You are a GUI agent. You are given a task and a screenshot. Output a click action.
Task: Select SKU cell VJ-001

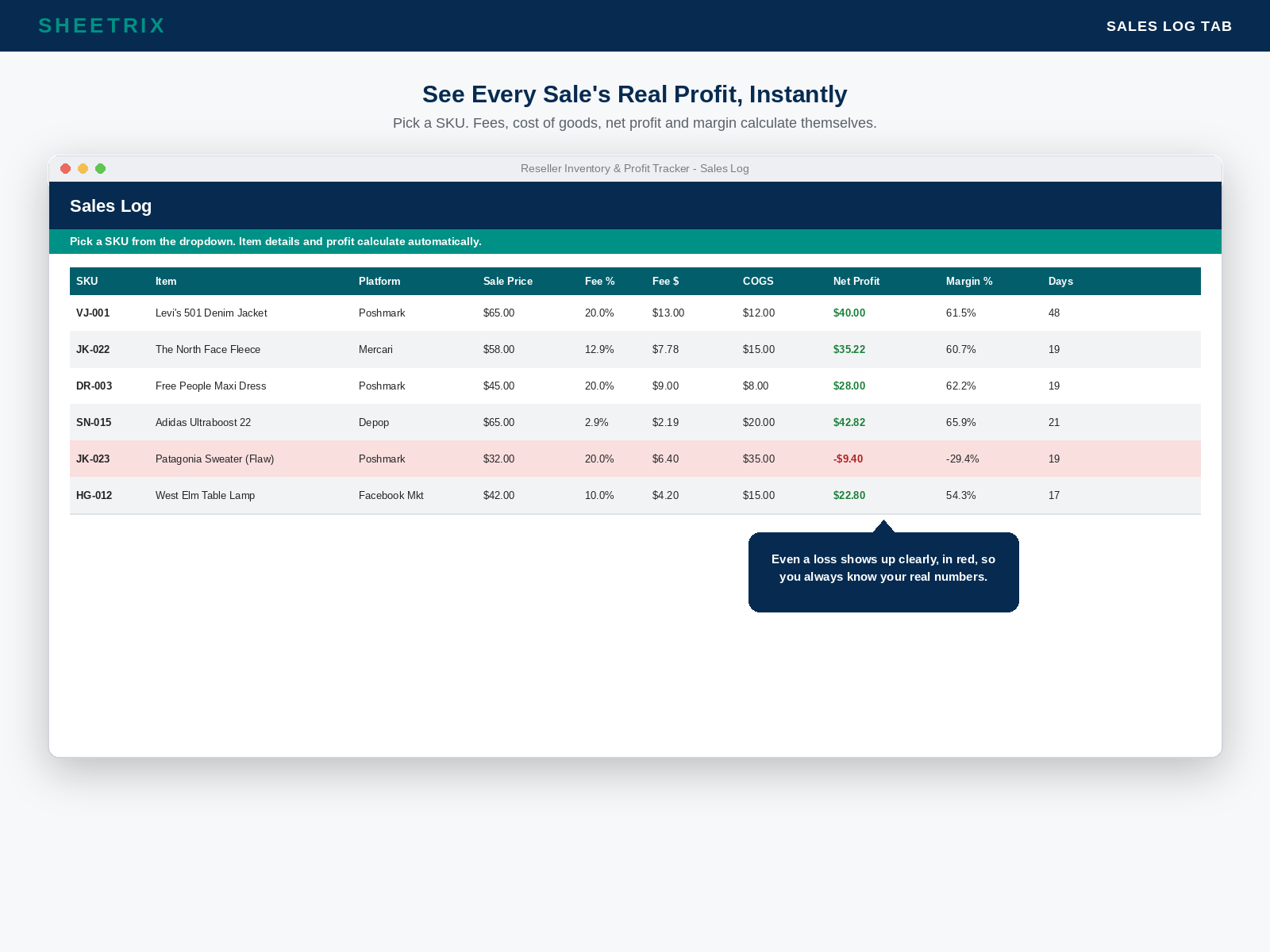[93, 313]
